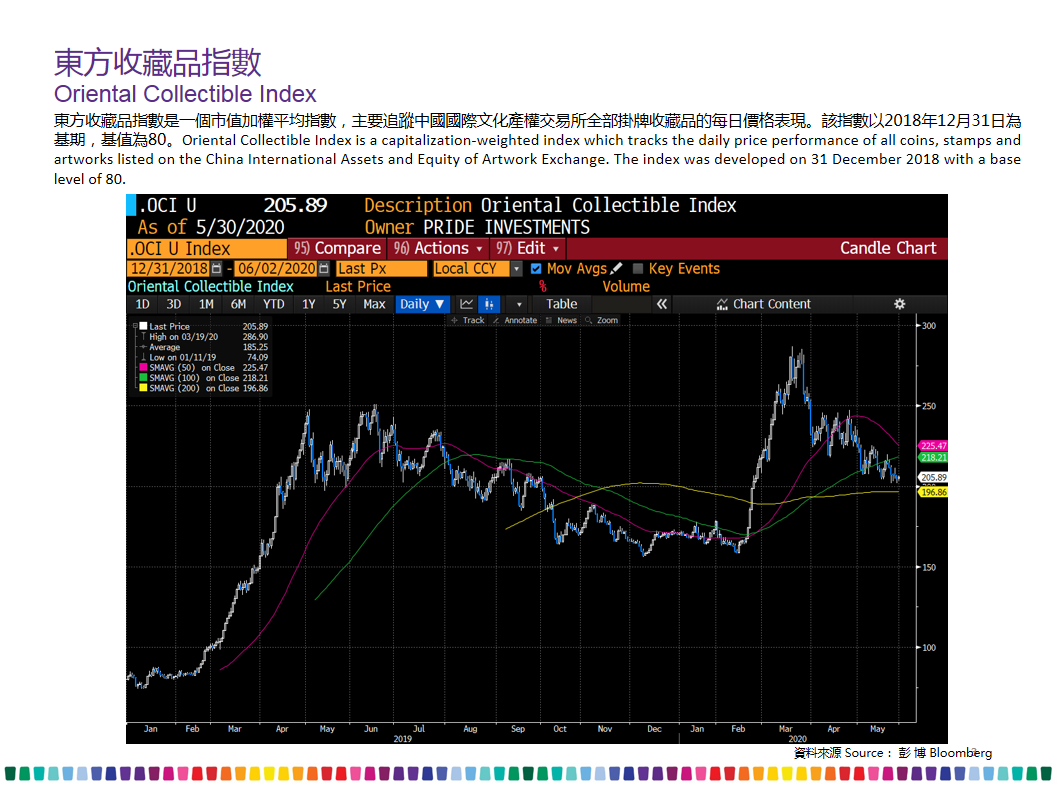The image size is (1059, 786).
Task: Click the end date field 06/02/2020
Action: pos(276,269)
